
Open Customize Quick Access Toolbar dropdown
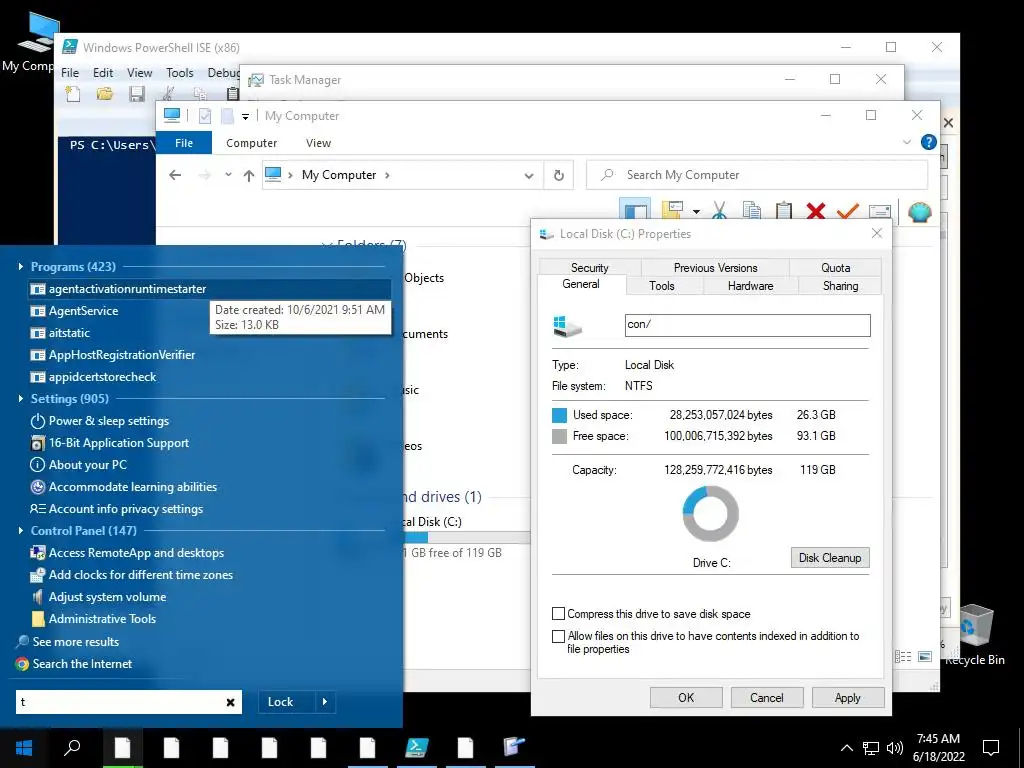(x=246, y=116)
